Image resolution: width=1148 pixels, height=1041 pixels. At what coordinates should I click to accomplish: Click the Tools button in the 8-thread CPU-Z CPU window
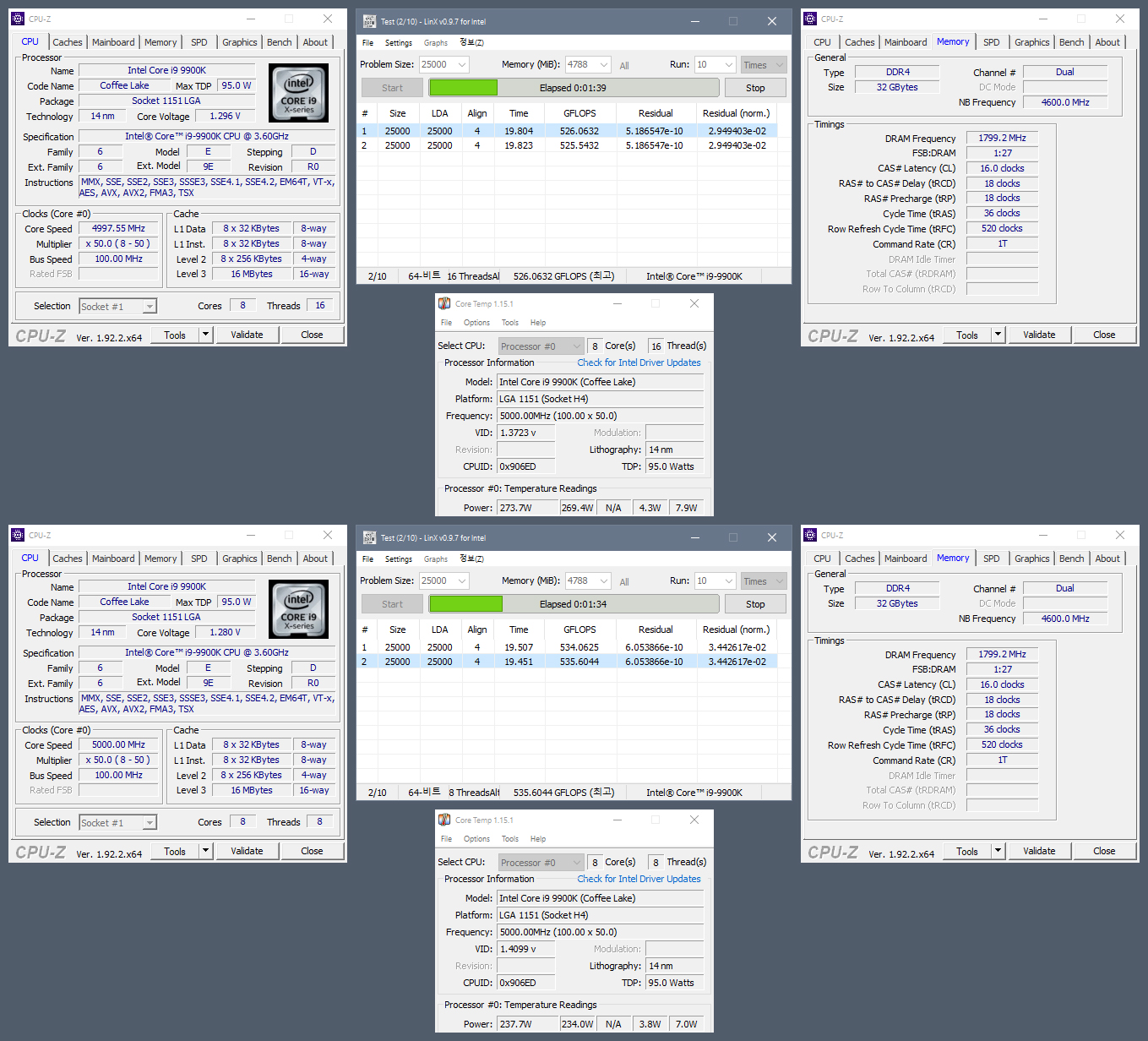click(x=175, y=851)
